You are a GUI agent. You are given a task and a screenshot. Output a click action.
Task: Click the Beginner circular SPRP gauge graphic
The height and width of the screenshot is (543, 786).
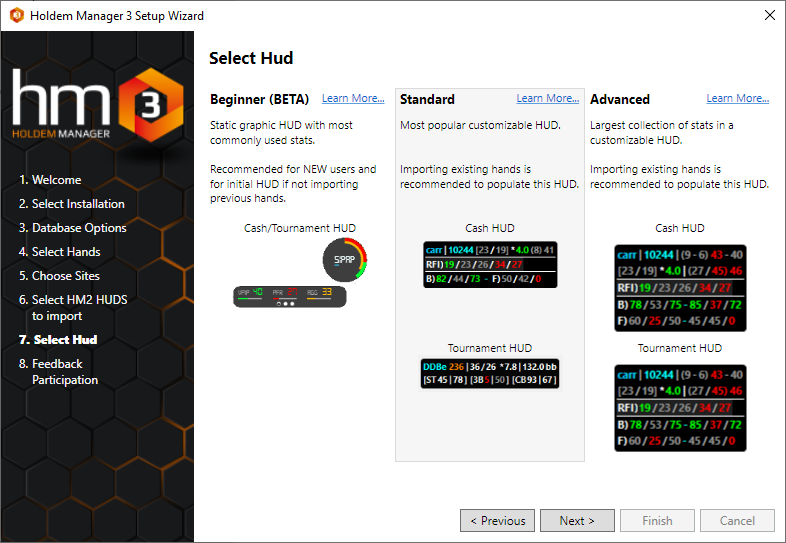[345, 260]
